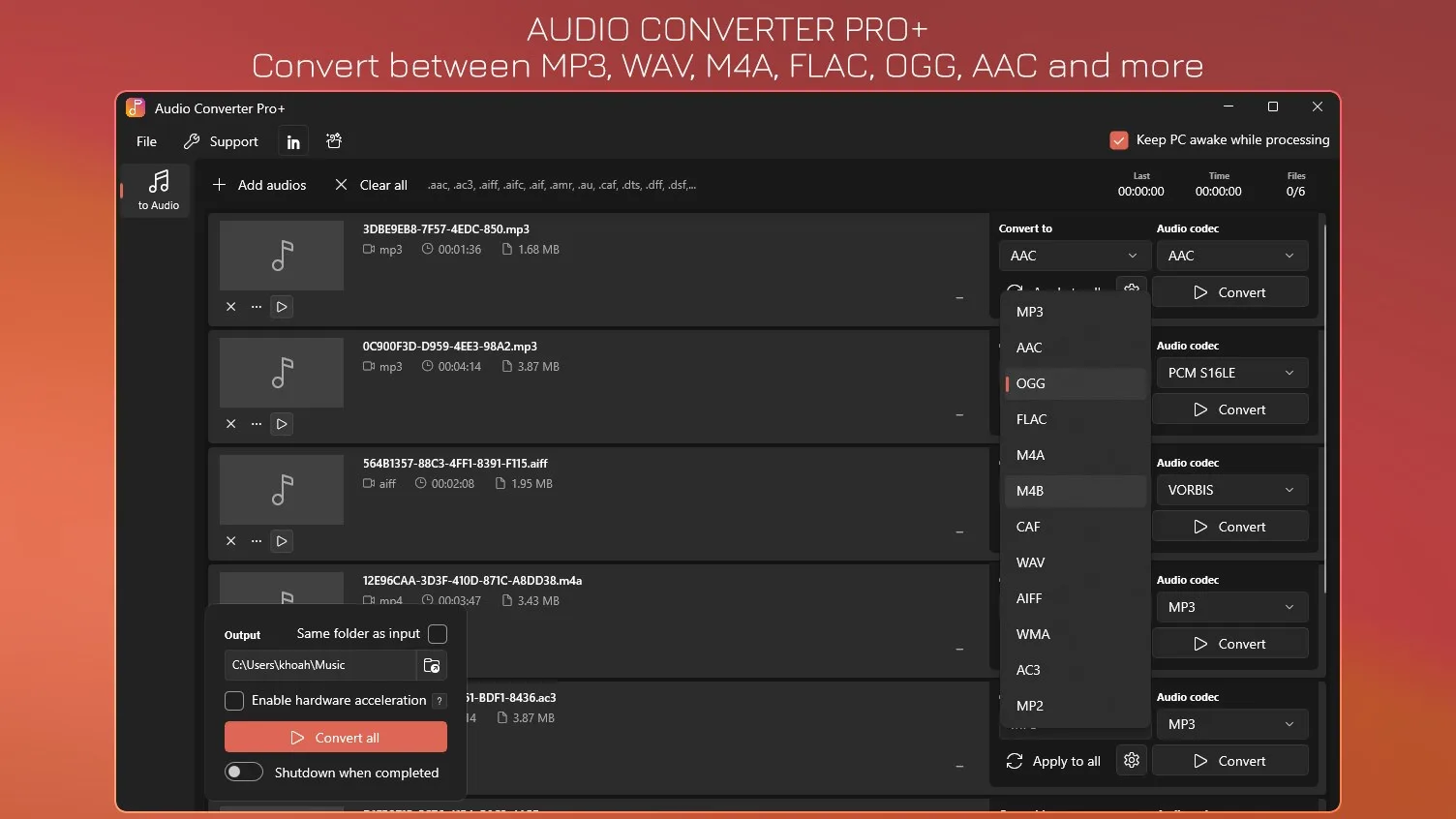
Task: Collapse the 12E96CAA m4a row minus icon
Action: (x=959, y=650)
